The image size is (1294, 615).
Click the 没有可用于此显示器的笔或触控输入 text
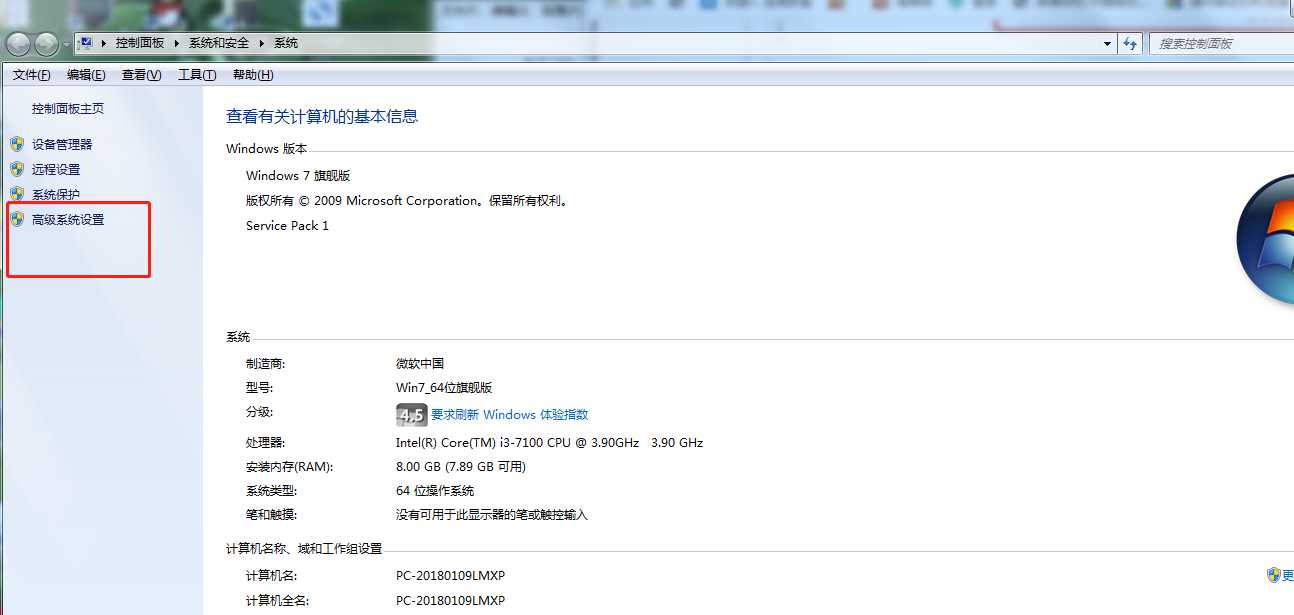tap(492, 515)
